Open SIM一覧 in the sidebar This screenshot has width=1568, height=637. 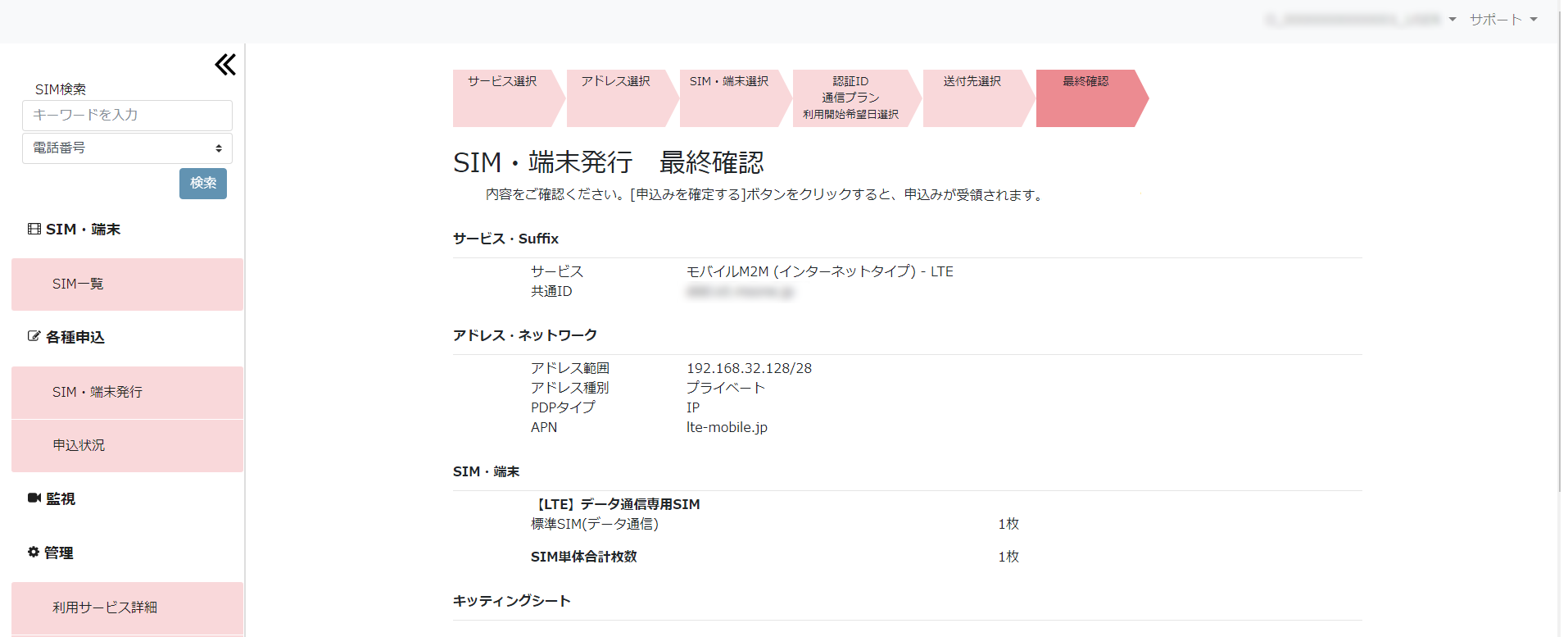coord(127,284)
